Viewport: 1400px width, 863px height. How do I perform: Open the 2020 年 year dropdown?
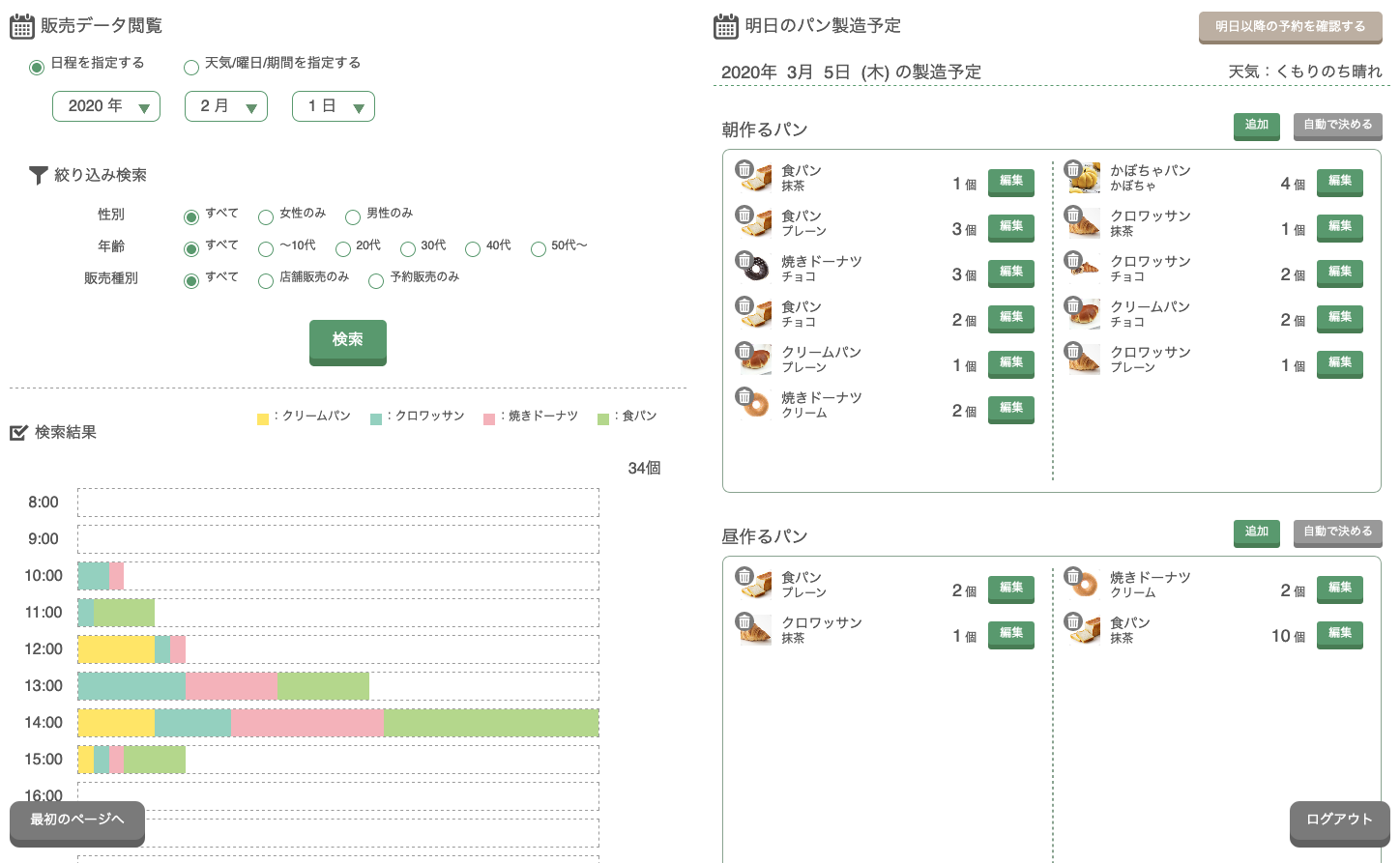[x=106, y=106]
